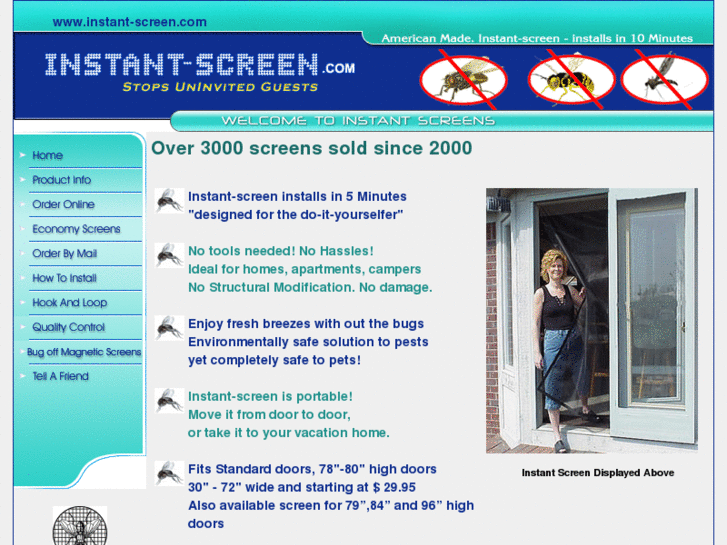727x545 pixels.
Task: Click the 'Instant Screen Displayed Above' caption
Action: pyautogui.click(x=598, y=473)
